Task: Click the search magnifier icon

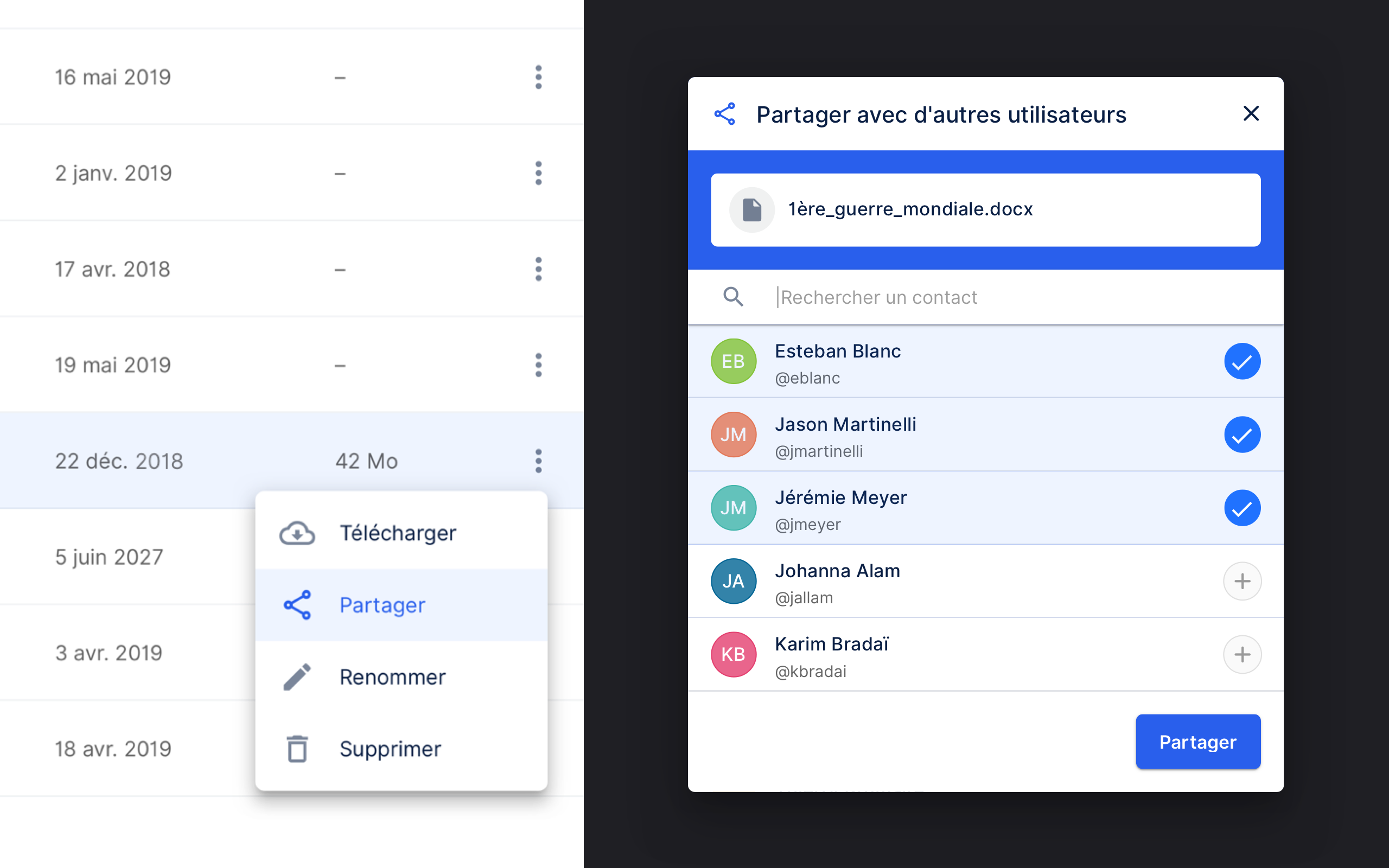Action: pyautogui.click(x=734, y=297)
